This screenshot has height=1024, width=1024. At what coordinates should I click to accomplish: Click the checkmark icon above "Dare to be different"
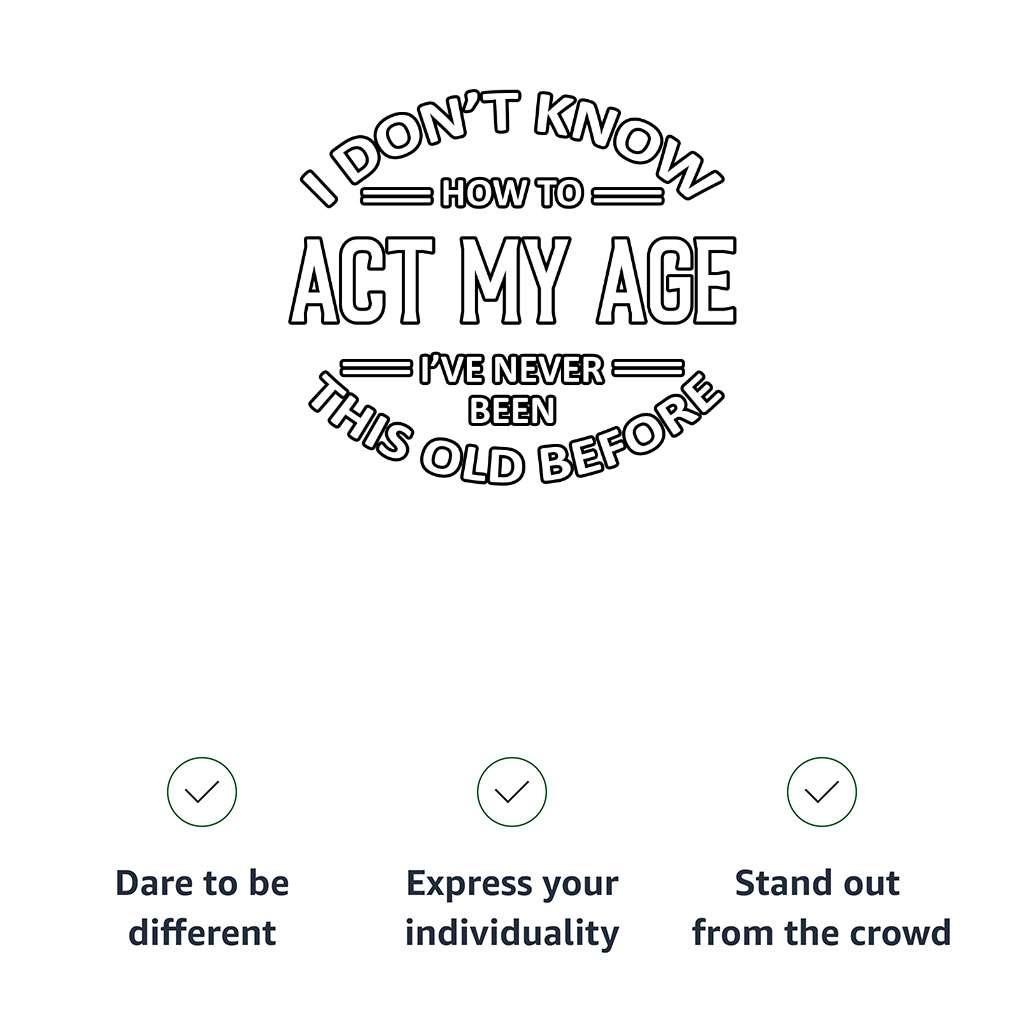[x=202, y=792]
